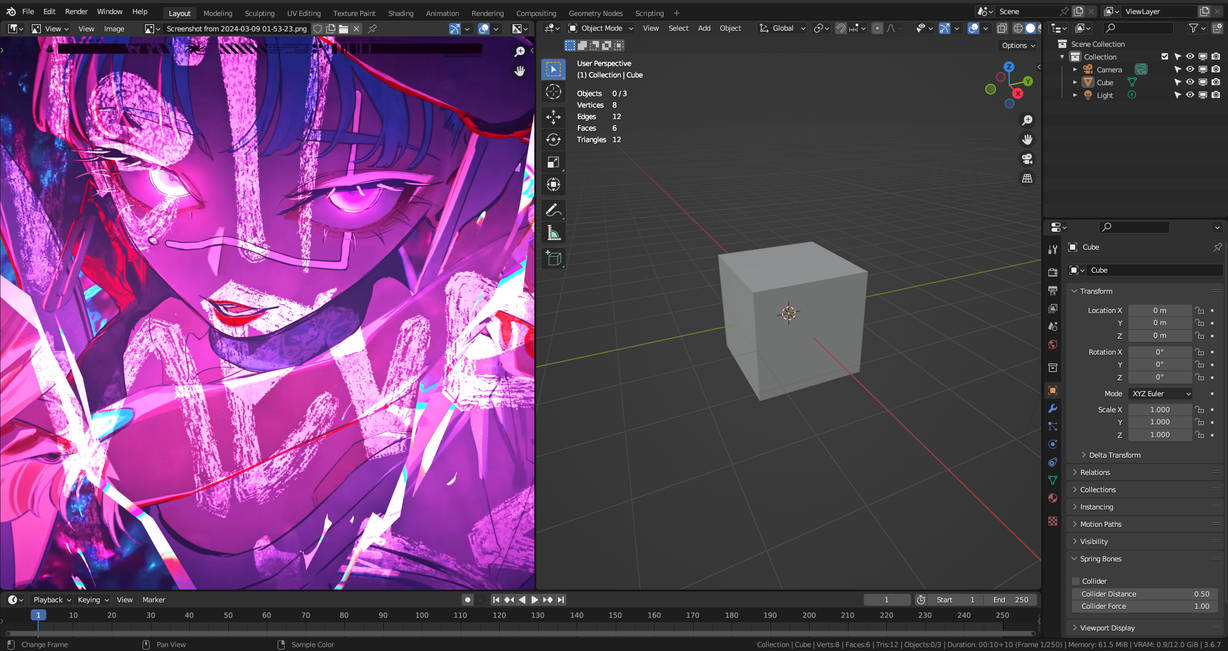Click the image editor pan hand icon
Image resolution: width=1228 pixels, height=651 pixels.
[520, 71]
